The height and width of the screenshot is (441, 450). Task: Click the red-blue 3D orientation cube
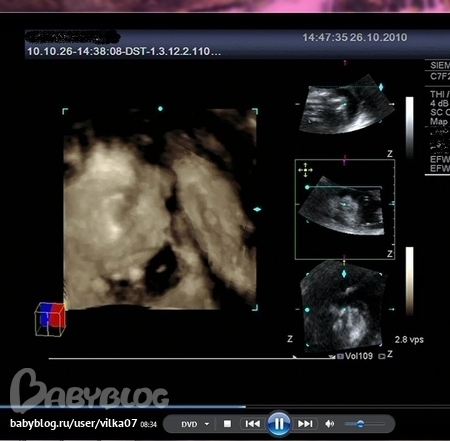pos(50,319)
